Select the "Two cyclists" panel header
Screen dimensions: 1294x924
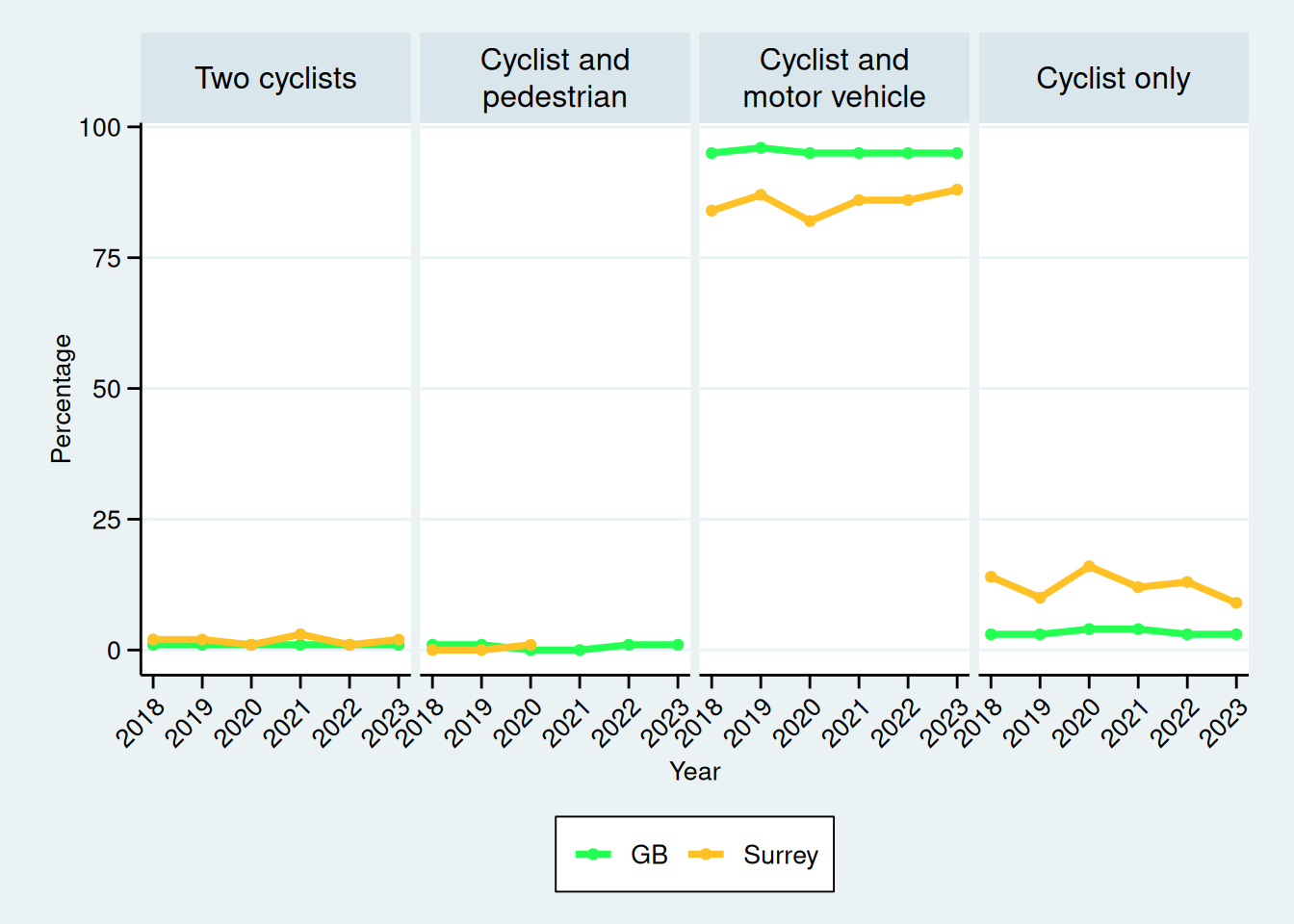[x=275, y=78]
